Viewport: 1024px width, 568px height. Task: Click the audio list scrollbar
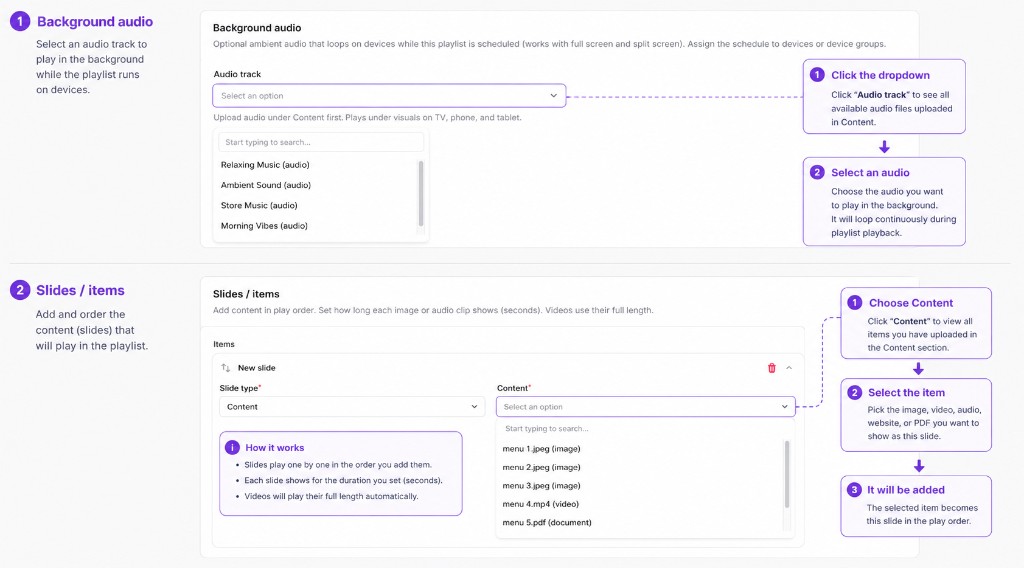point(421,194)
